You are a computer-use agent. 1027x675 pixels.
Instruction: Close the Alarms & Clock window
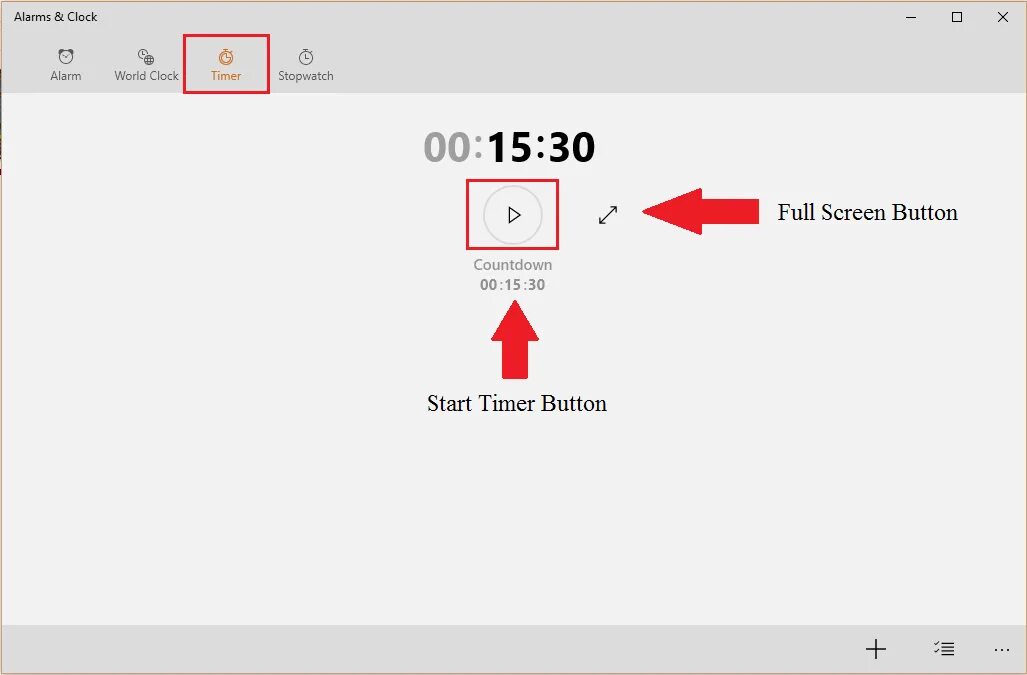coord(1003,17)
